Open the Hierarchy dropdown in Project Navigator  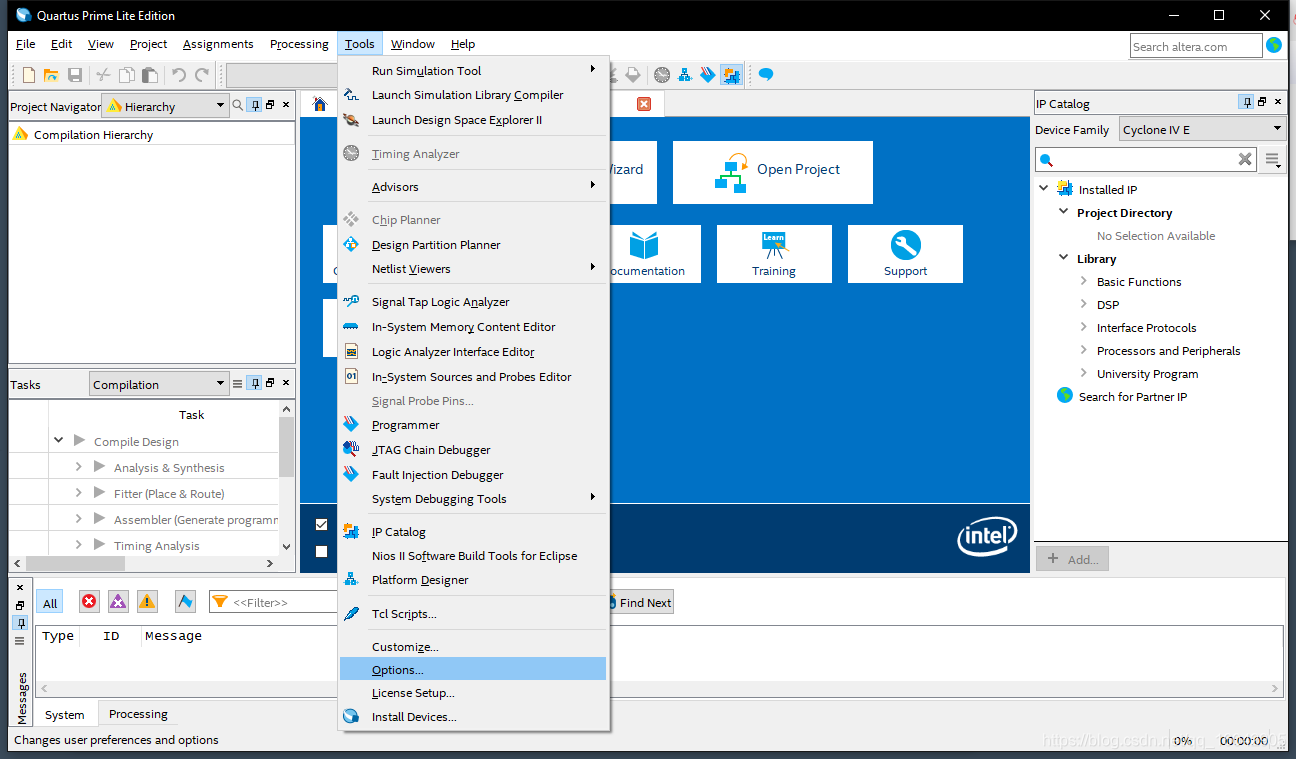166,106
